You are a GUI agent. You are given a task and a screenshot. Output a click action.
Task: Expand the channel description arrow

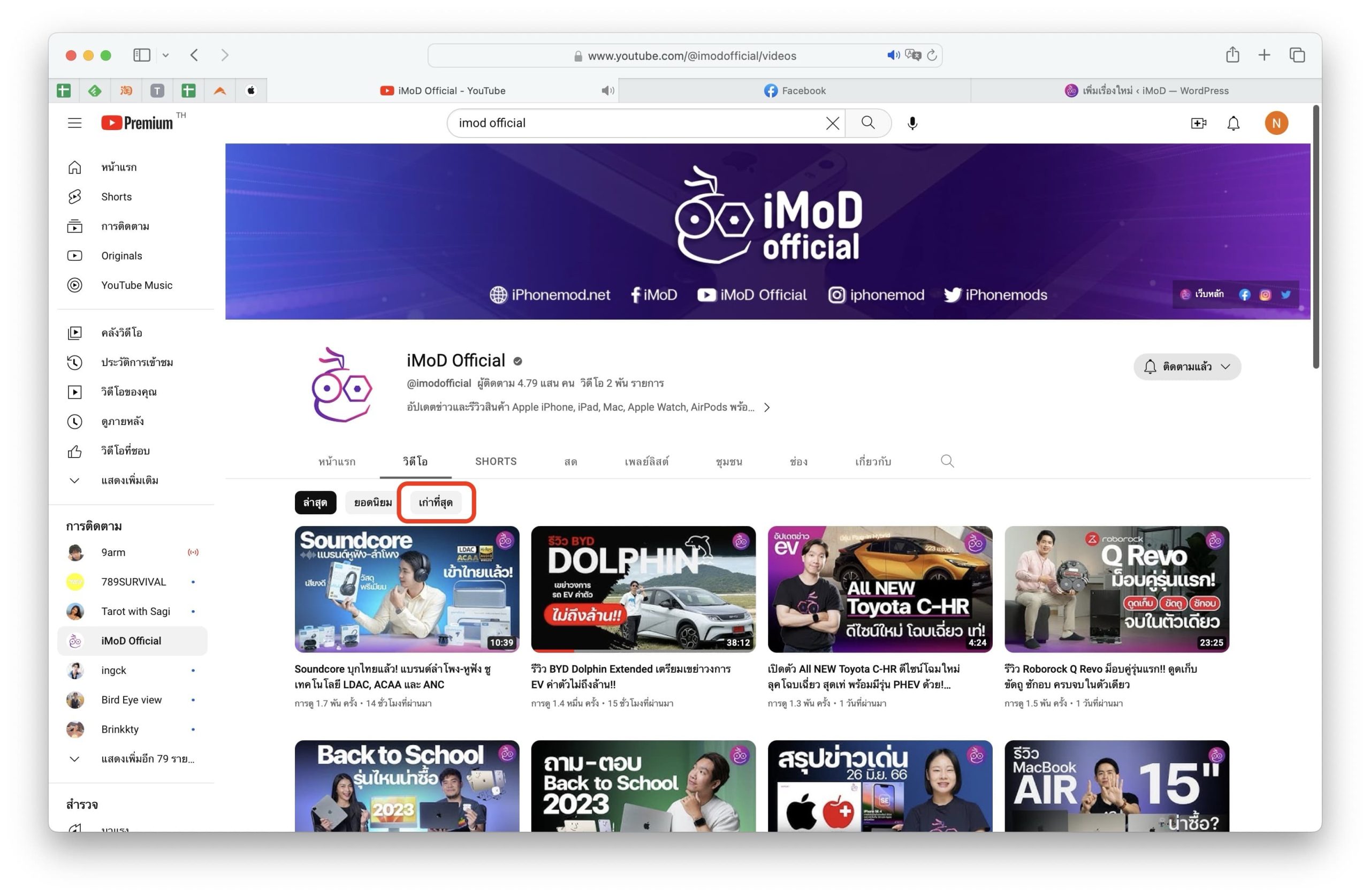pyautogui.click(x=767, y=407)
